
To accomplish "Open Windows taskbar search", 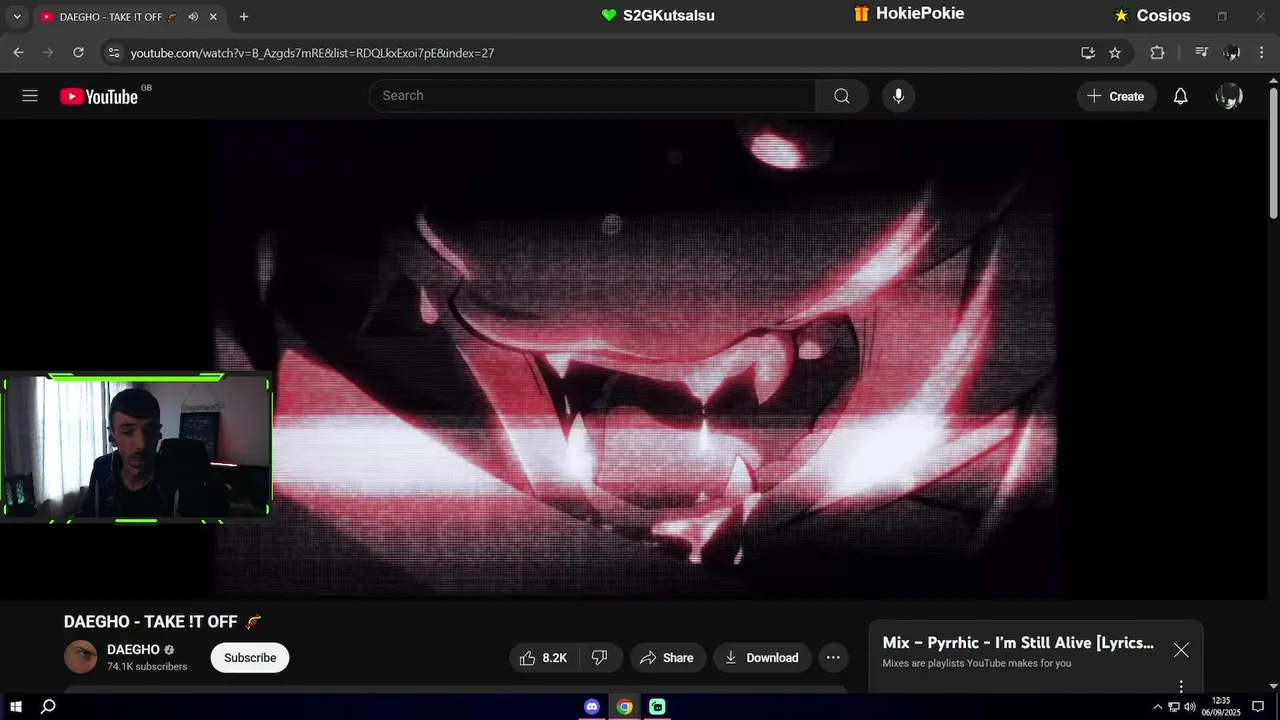I will pyautogui.click(x=48, y=707).
